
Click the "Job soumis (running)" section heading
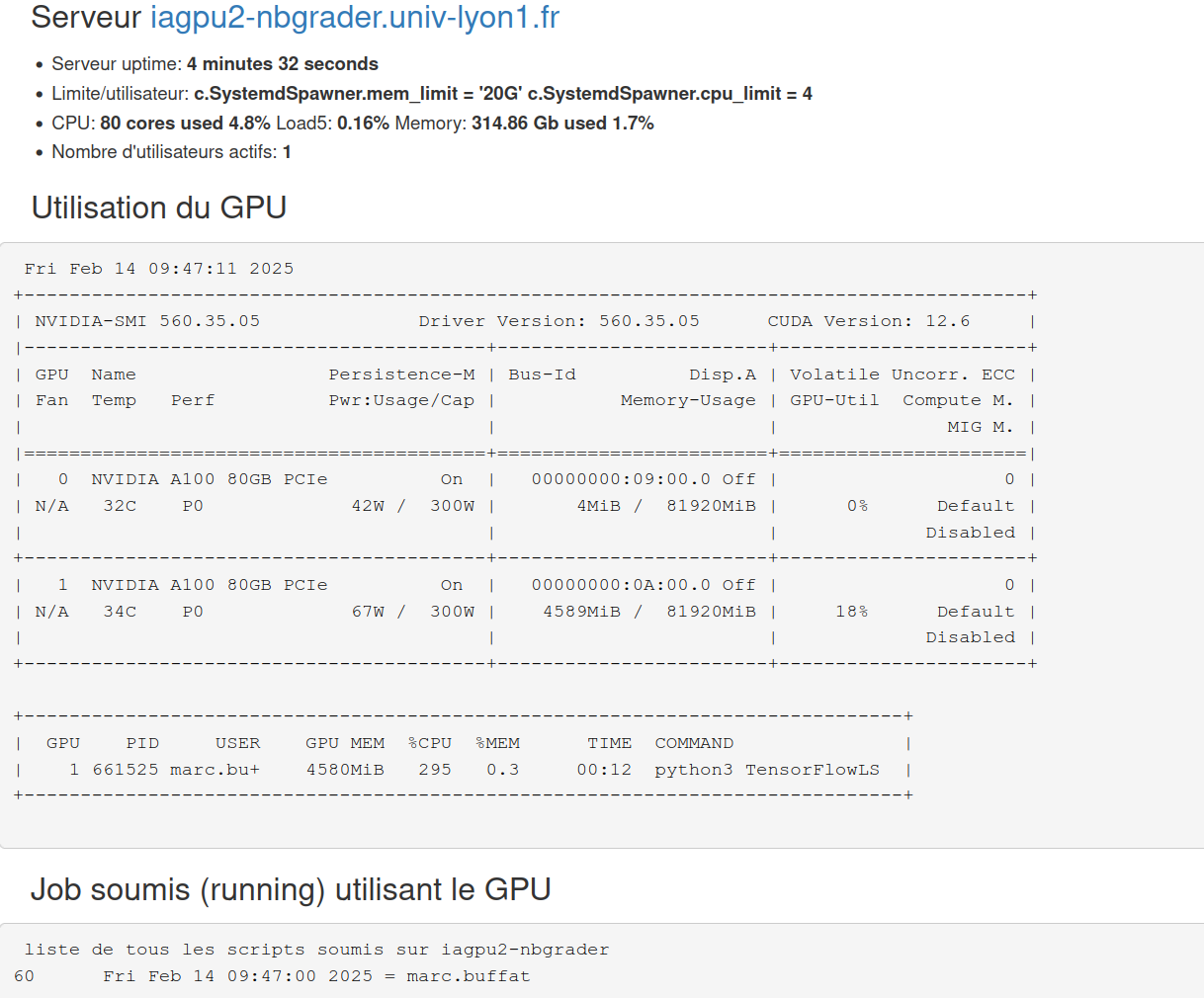point(291,889)
